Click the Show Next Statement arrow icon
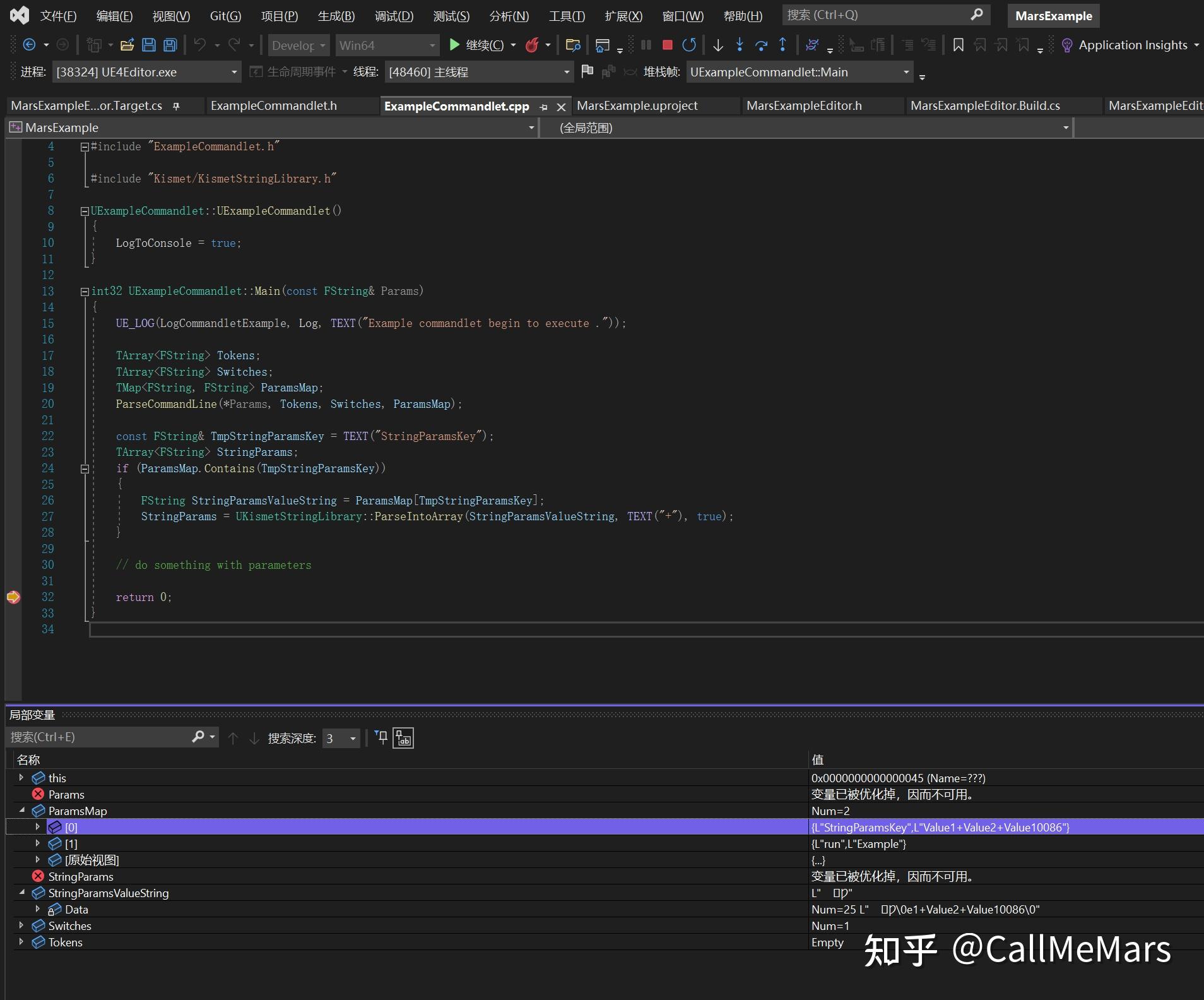Viewport: 1204px width, 1000px height. click(x=718, y=45)
